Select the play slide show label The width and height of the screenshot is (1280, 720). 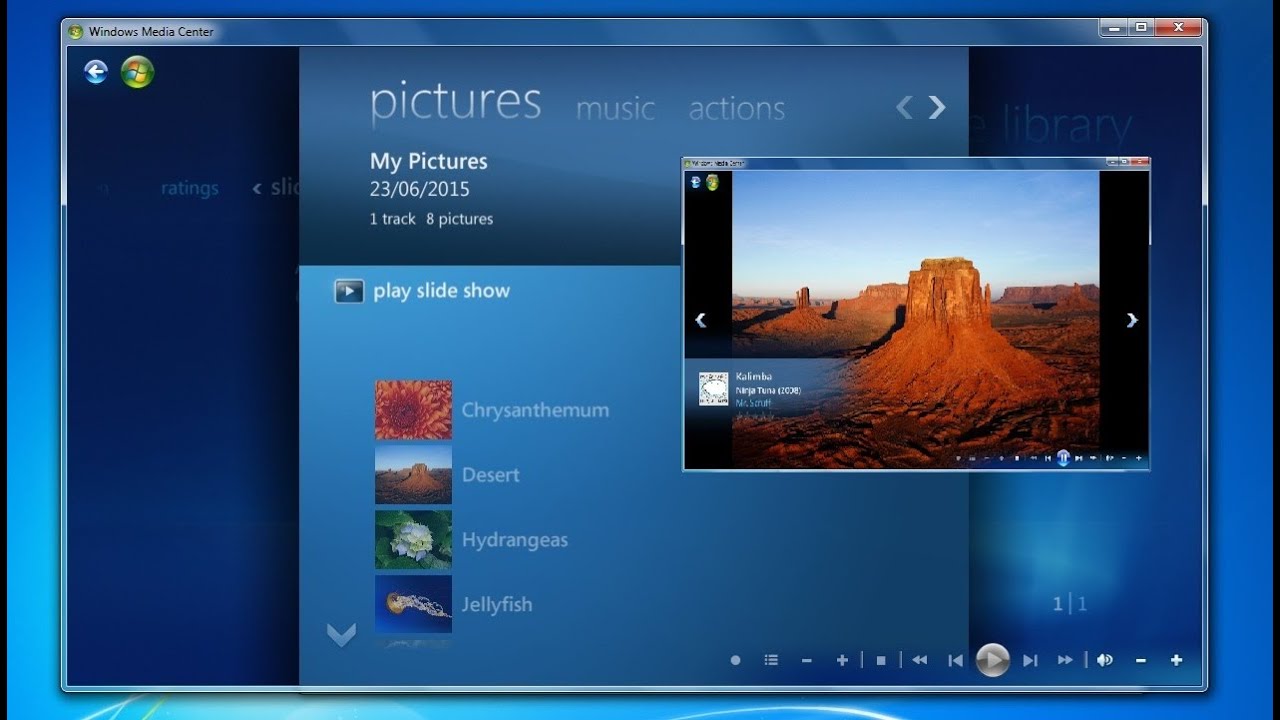tap(441, 291)
